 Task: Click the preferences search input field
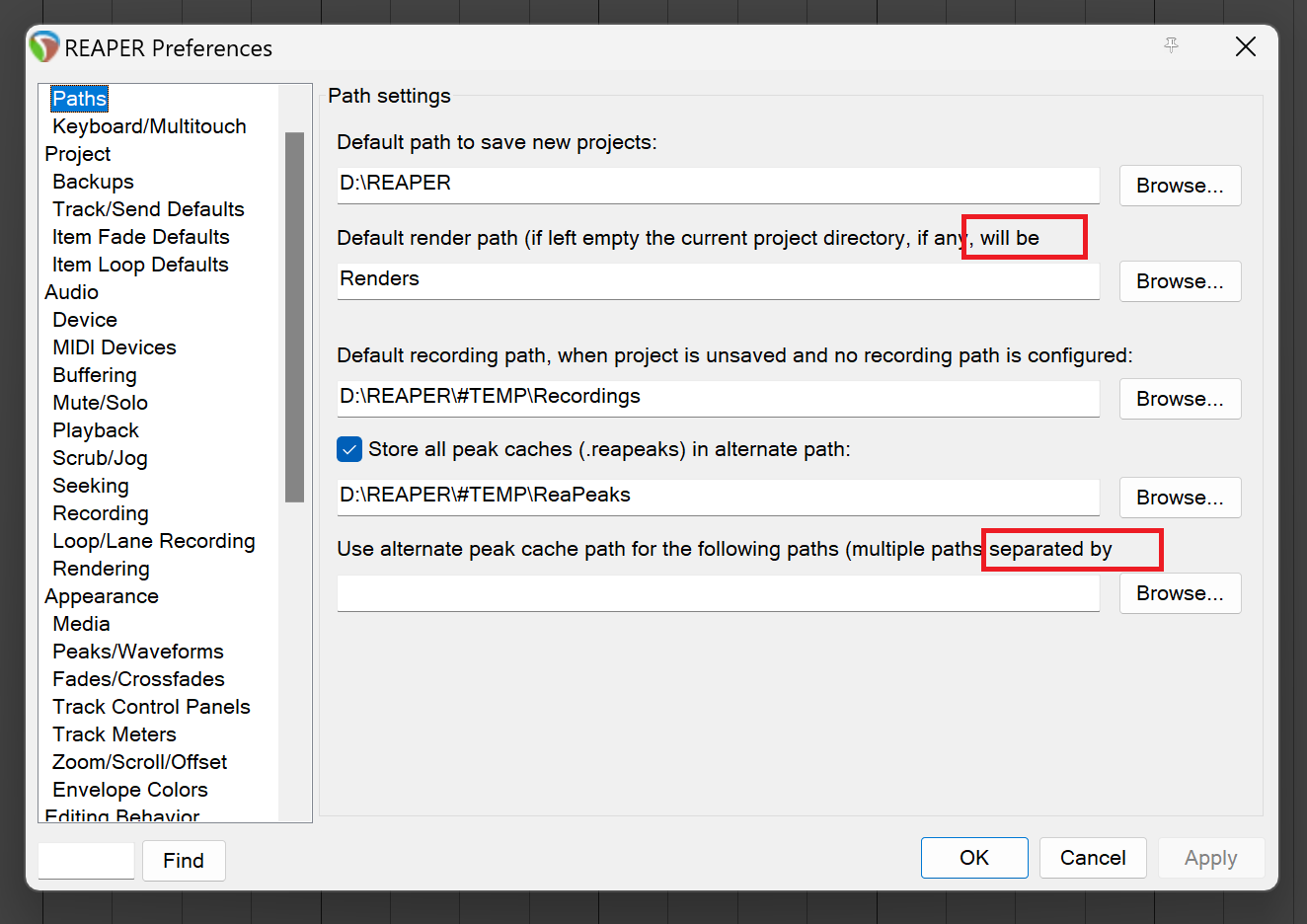pyautogui.click(x=86, y=860)
